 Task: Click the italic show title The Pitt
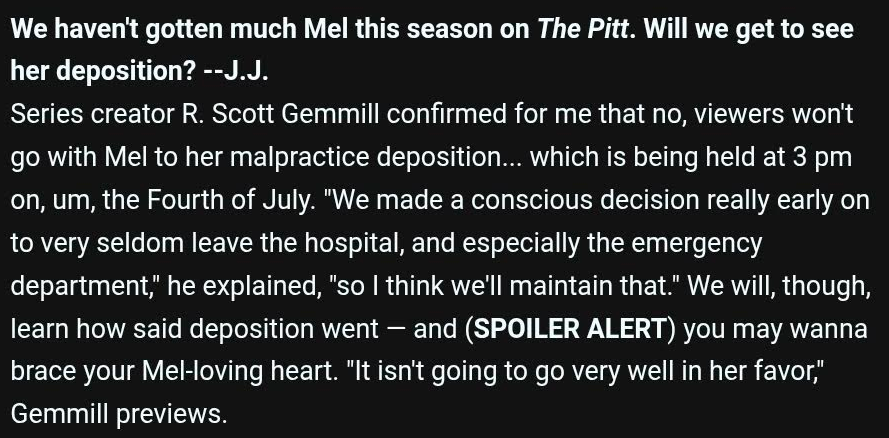[x=582, y=29]
